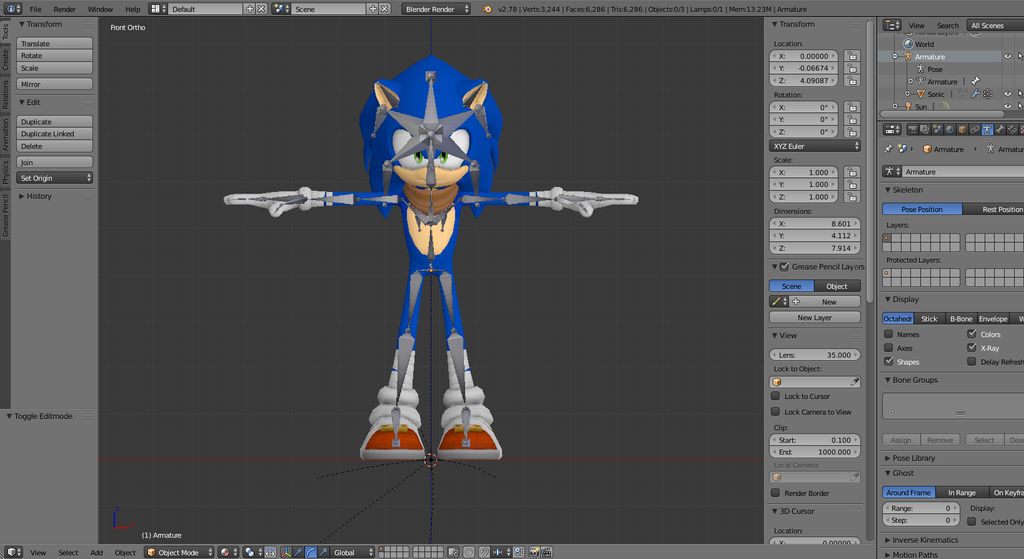The height and width of the screenshot is (559, 1024).
Task: Click the Translate button
Action: (x=54, y=43)
